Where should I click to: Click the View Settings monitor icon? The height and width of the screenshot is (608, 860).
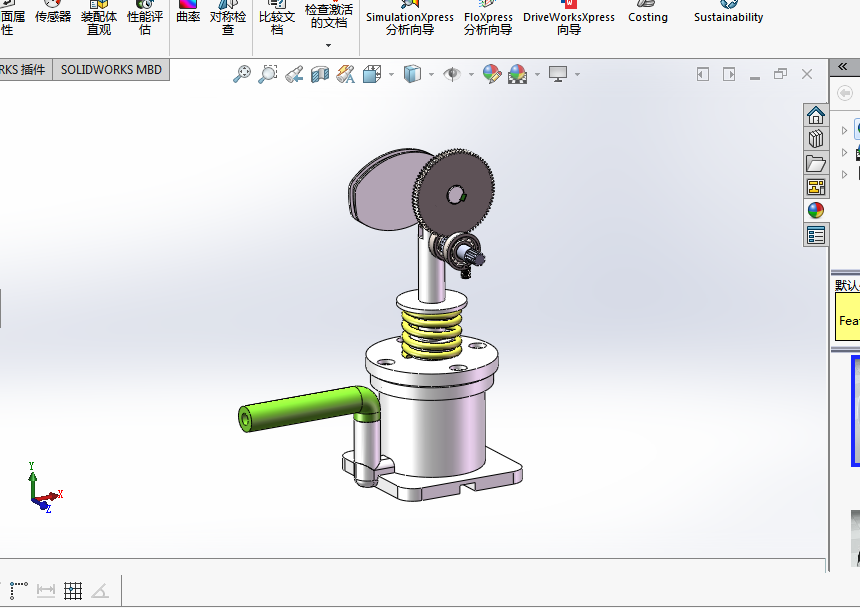pyautogui.click(x=558, y=74)
